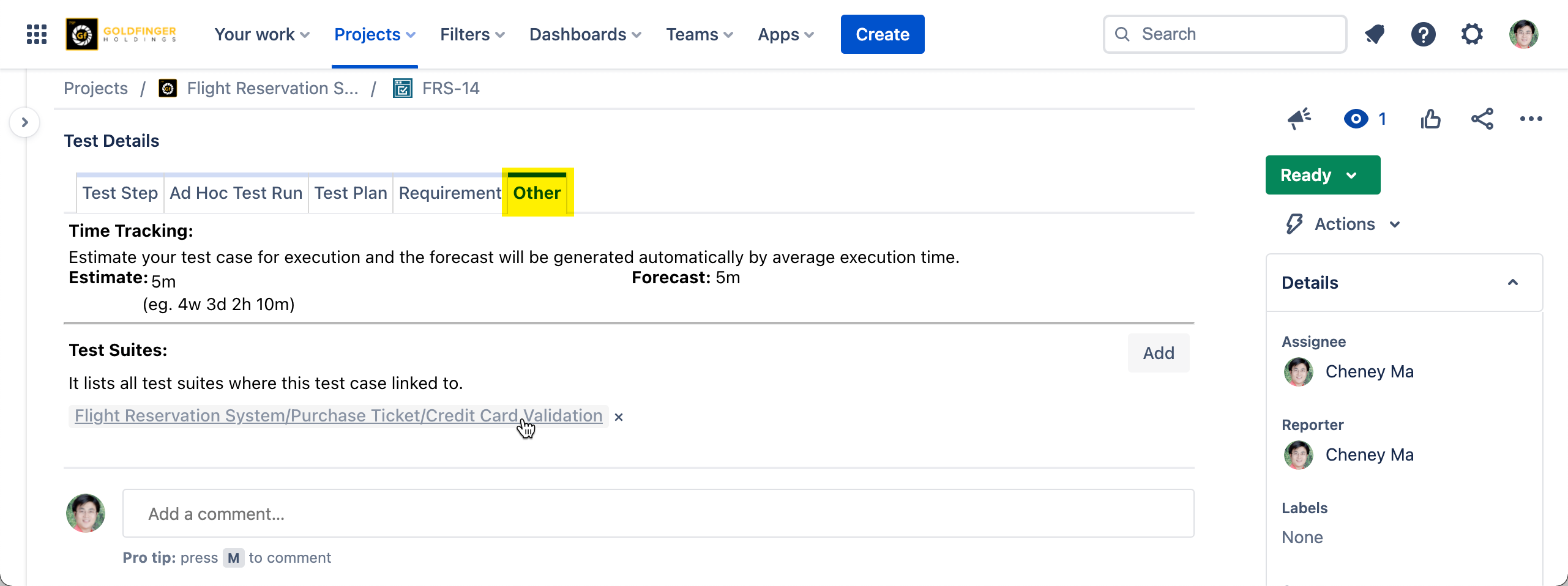Remove the linked test suite

click(x=619, y=417)
